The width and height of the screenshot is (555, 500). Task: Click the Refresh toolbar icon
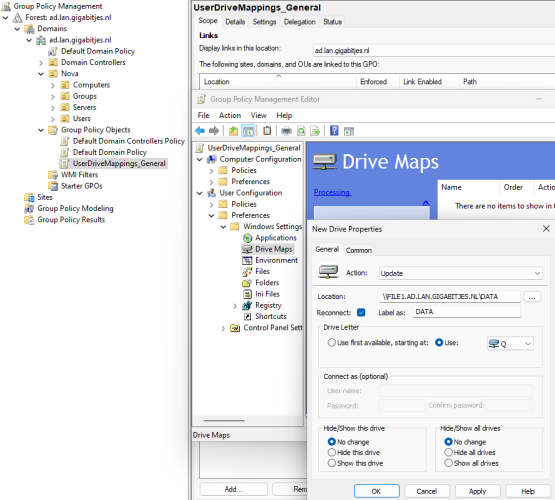(x=301, y=131)
